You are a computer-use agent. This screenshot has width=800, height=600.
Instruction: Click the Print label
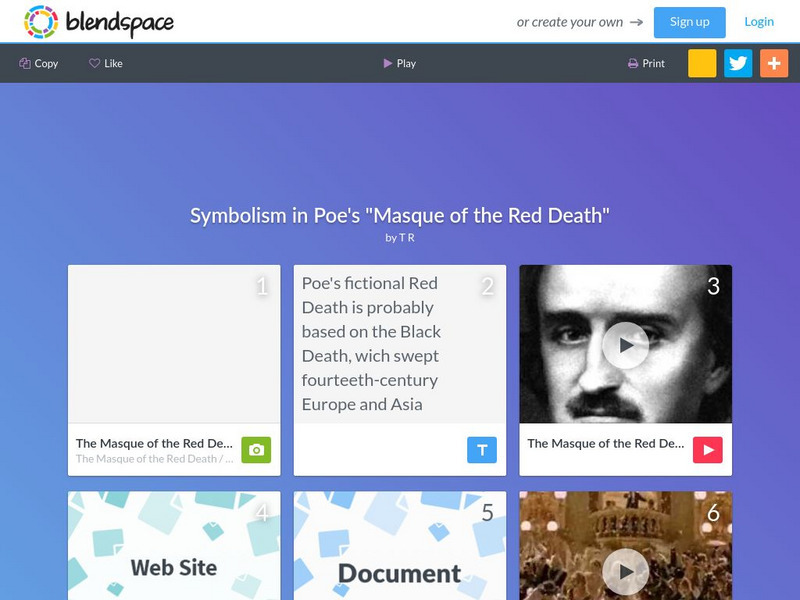click(653, 63)
